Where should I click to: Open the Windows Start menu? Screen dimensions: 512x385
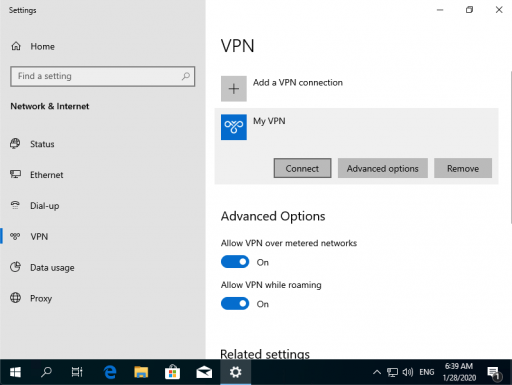15,372
